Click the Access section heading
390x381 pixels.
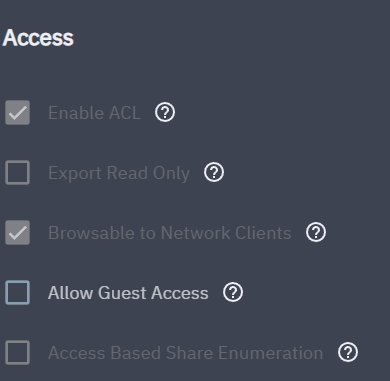click(38, 38)
